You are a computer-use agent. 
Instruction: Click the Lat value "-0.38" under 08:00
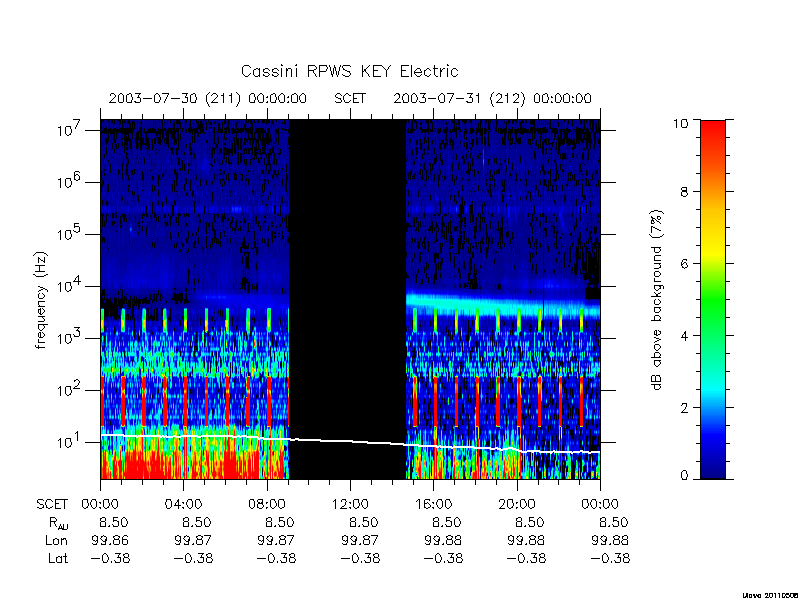click(x=276, y=558)
